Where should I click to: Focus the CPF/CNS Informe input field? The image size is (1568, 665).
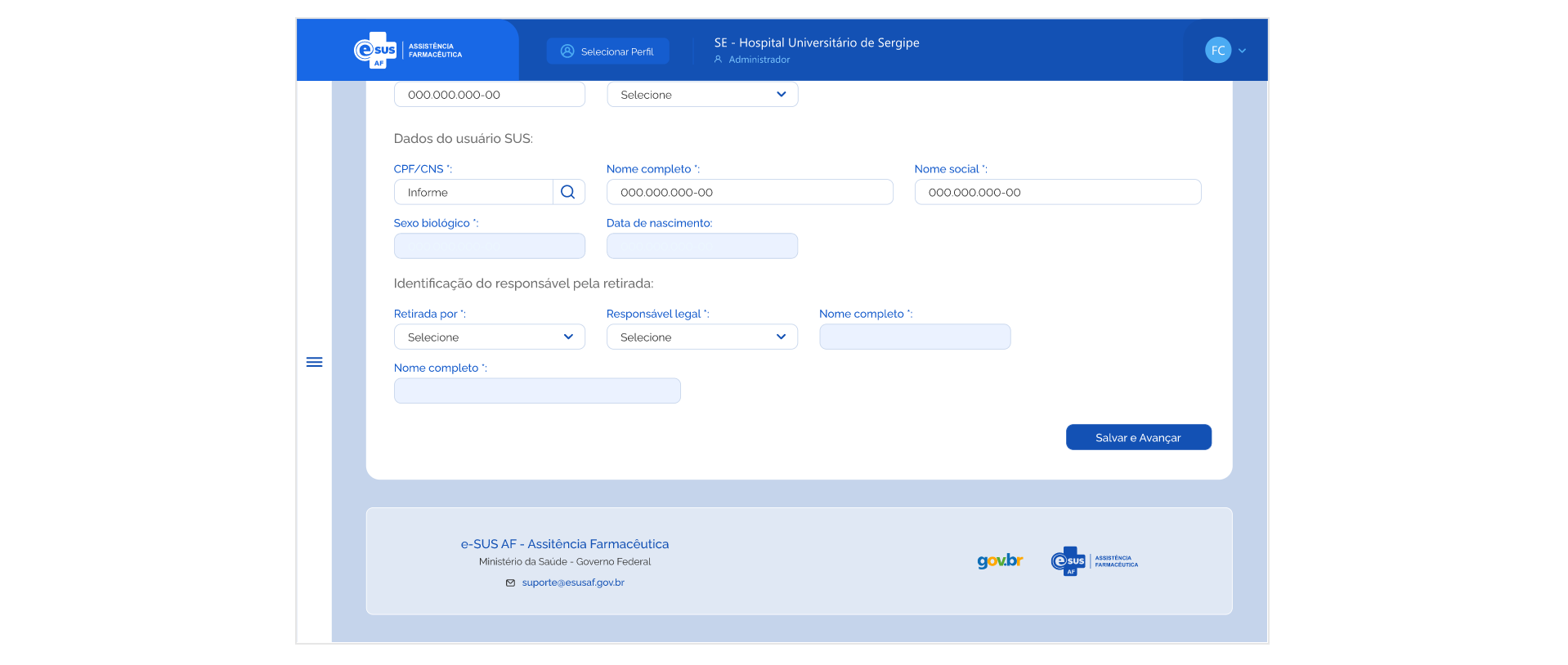(474, 192)
